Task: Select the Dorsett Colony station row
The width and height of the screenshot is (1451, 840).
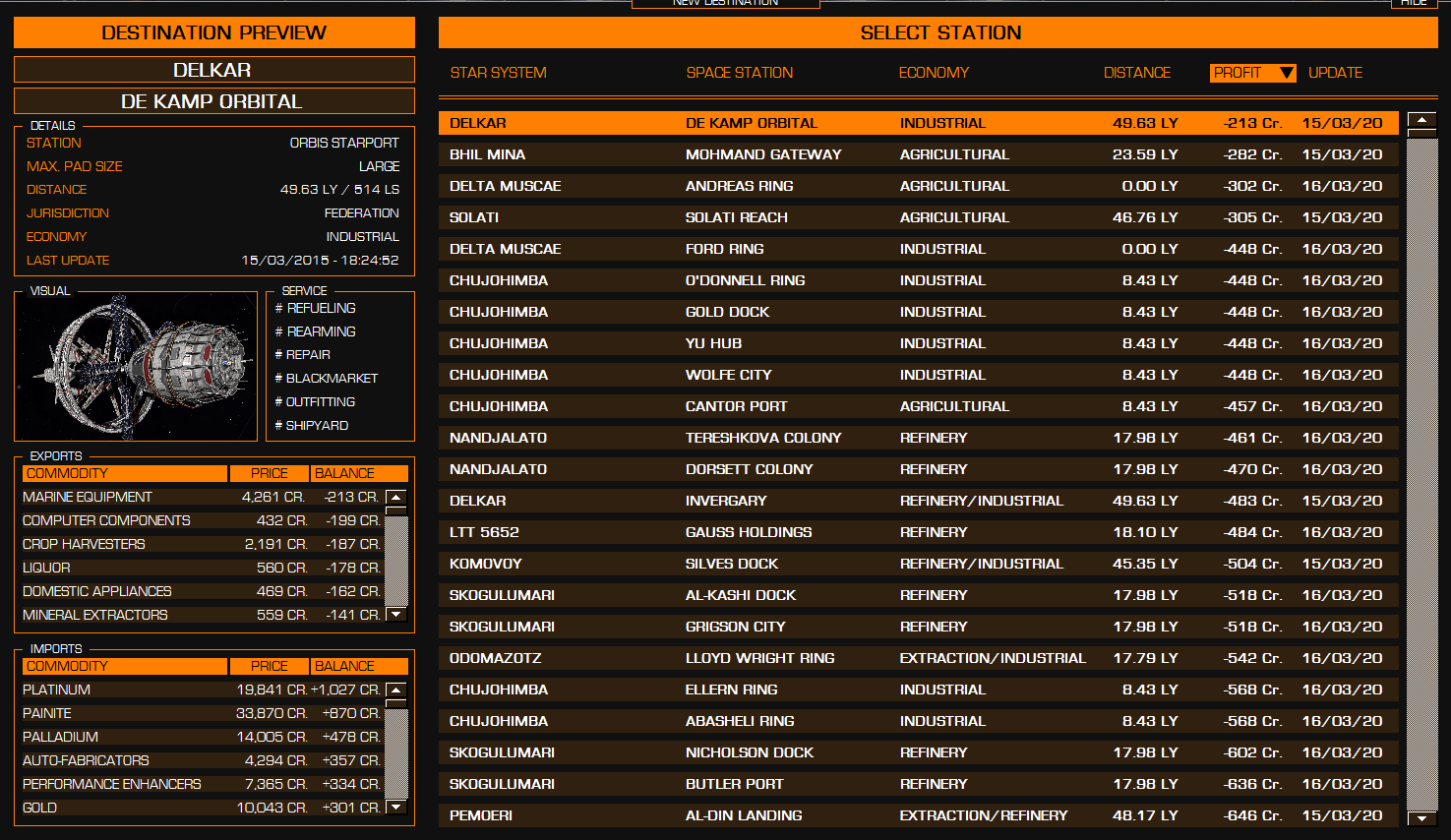Action: (x=918, y=469)
